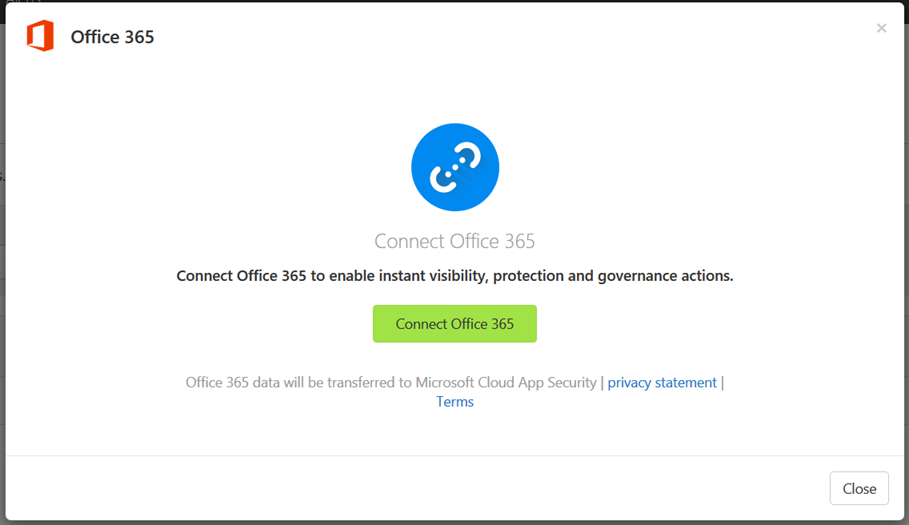This screenshot has width=909, height=525.
Task: Click the white dots inside the link icon
Action: point(455,167)
